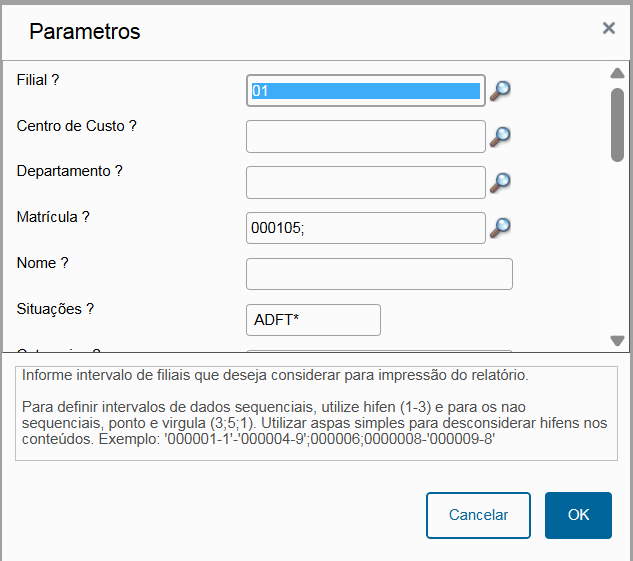Click the Filial ? label
Viewport: 633px width, 561px height.
[38, 80]
